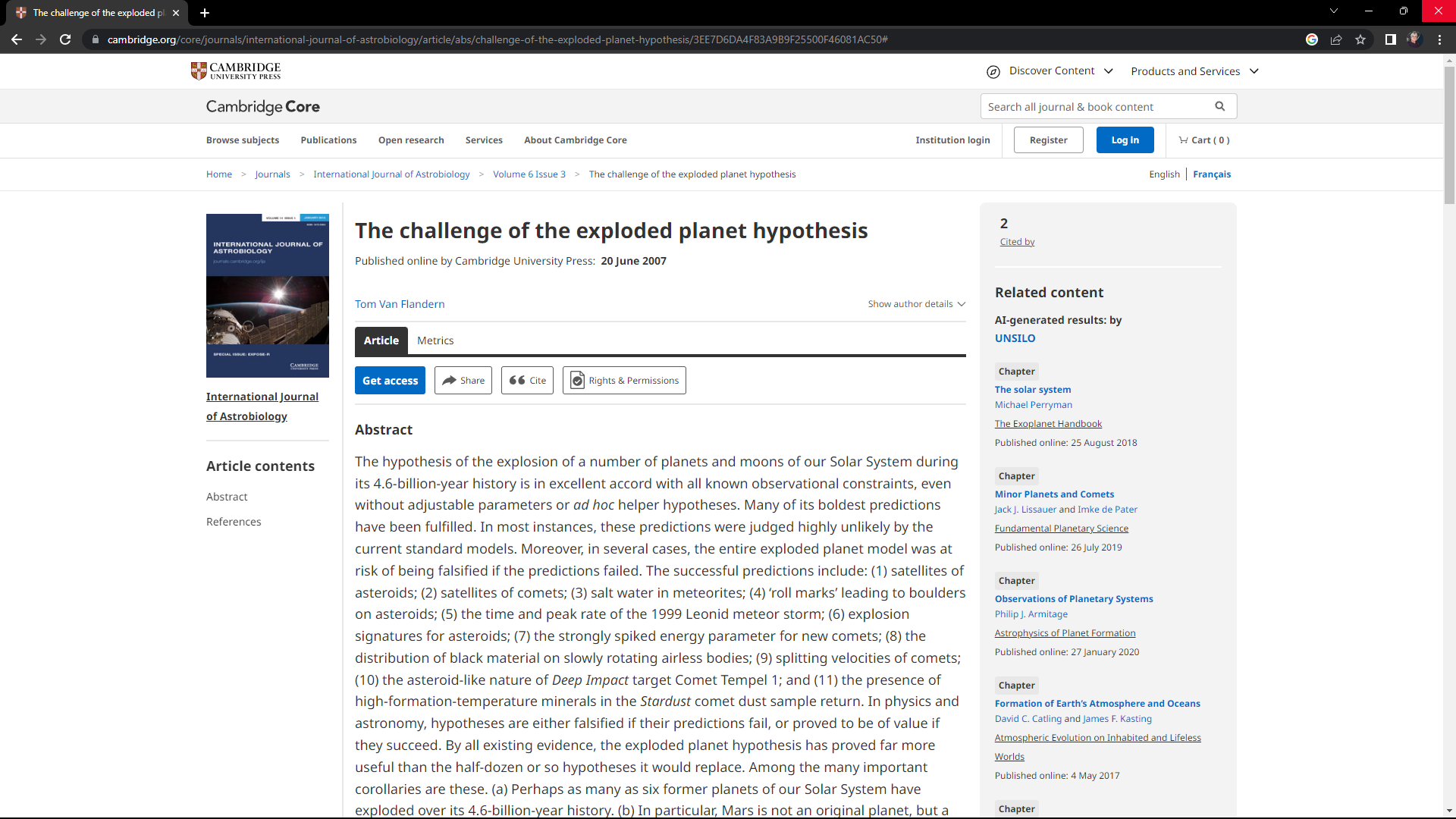The image size is (1456, 819).
Task: Reload the page
Action: point(65,39)
